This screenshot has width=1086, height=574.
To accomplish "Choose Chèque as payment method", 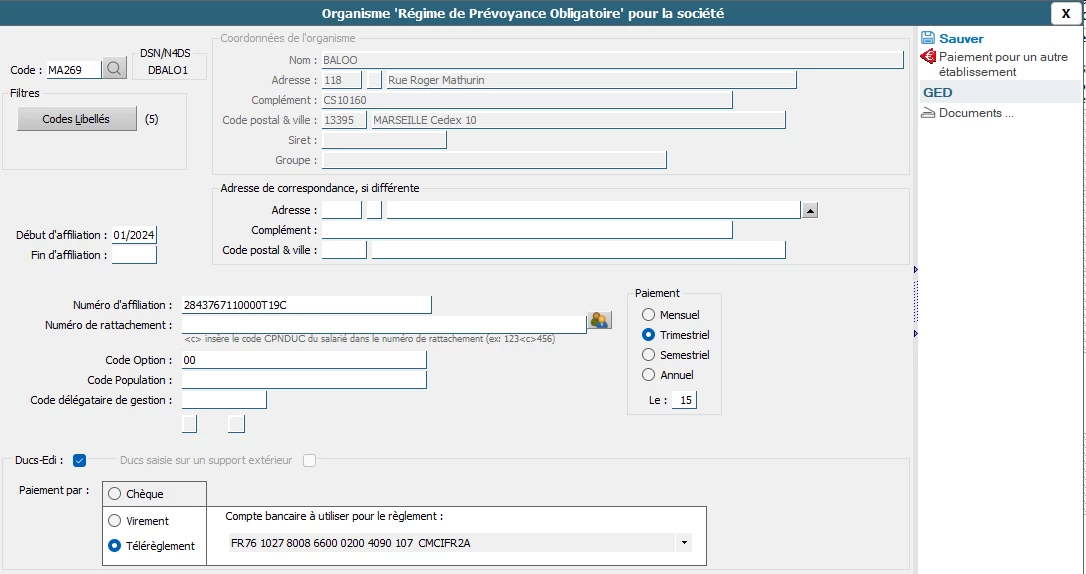I will tap(114, 494).
